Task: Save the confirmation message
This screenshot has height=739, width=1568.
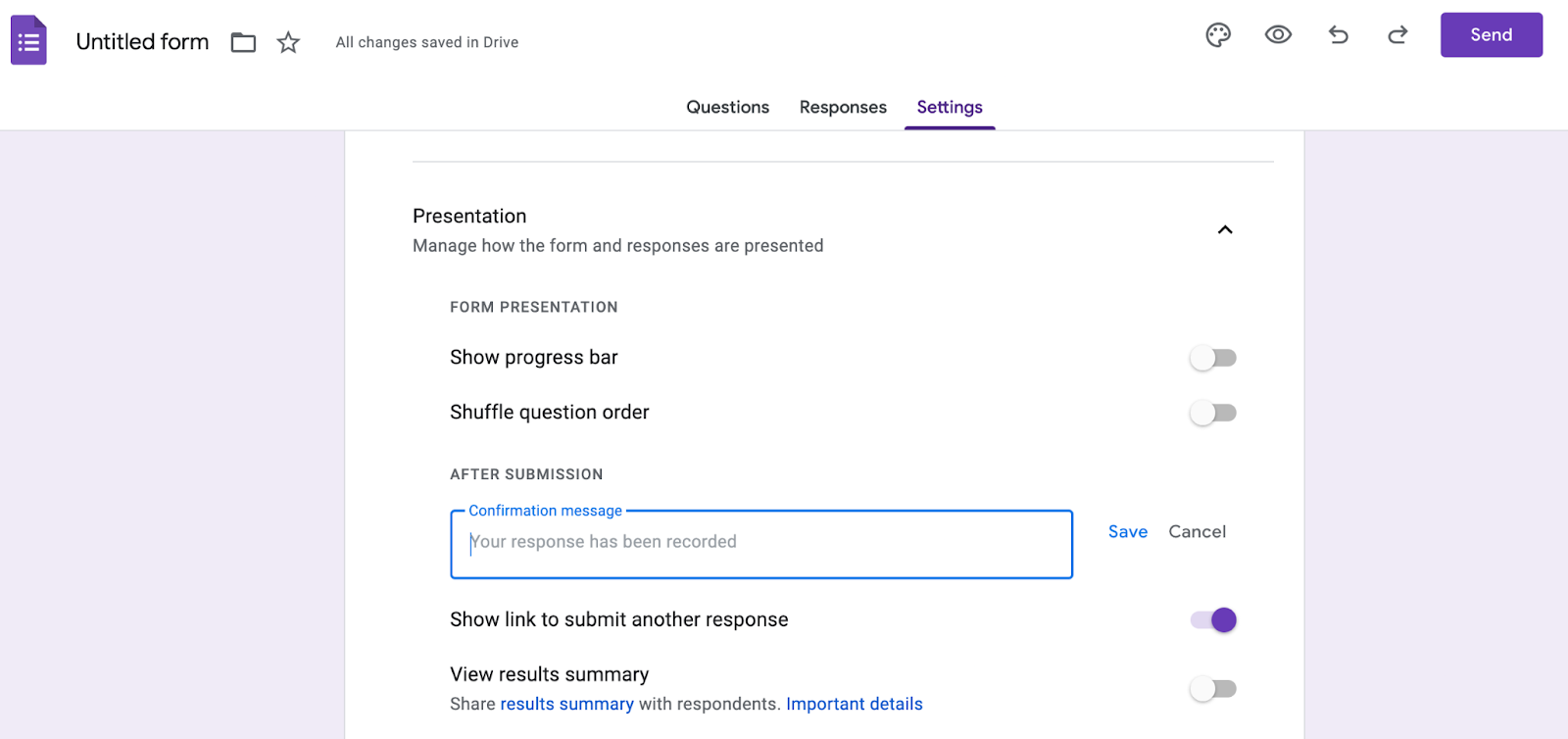Action: click(1128, 531)
